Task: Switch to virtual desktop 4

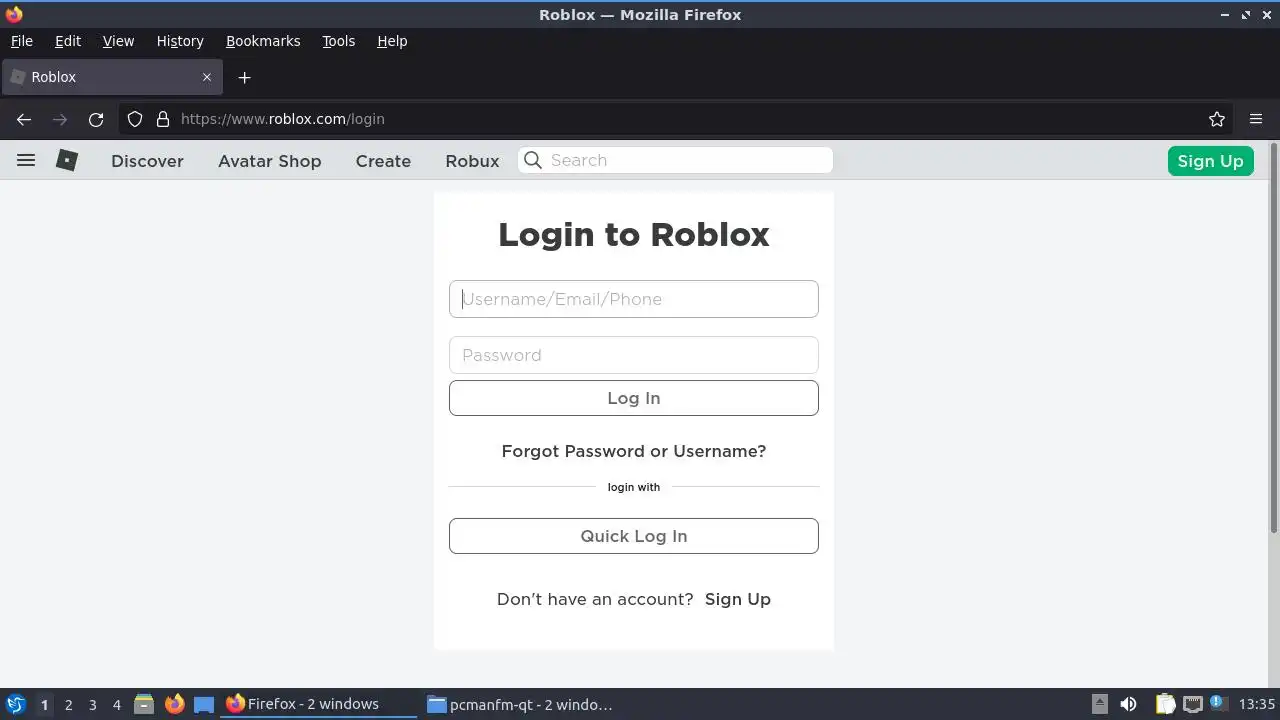Action: [116, 704]
